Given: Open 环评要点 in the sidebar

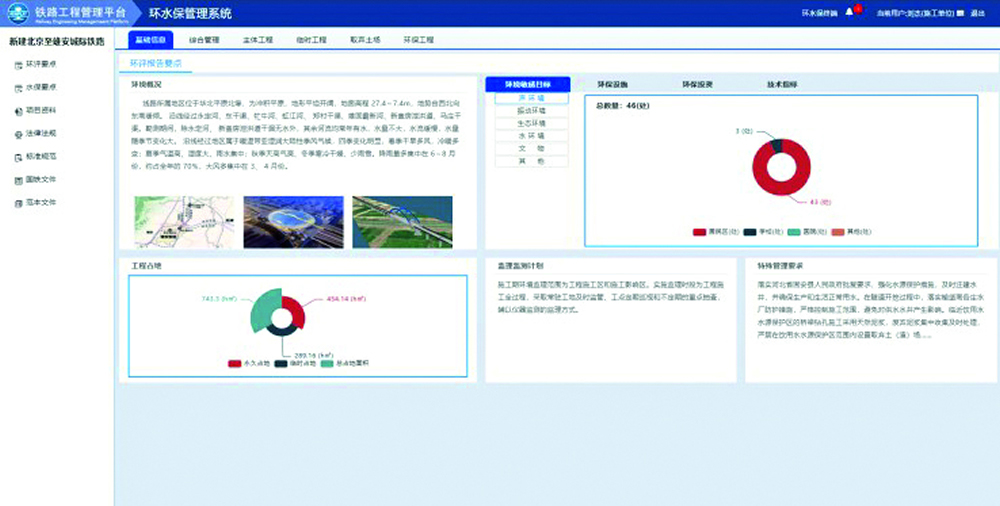Looking at the screenshot, I should click(x=41, y=64).
